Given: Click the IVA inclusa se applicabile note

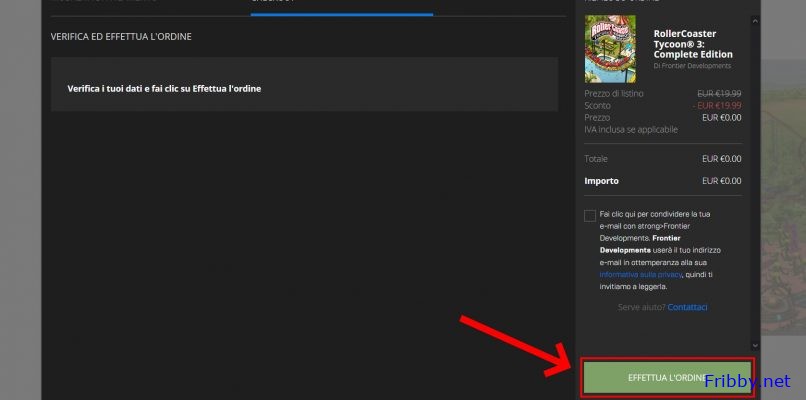Looking at the screenshot, I should click(631, 129).
